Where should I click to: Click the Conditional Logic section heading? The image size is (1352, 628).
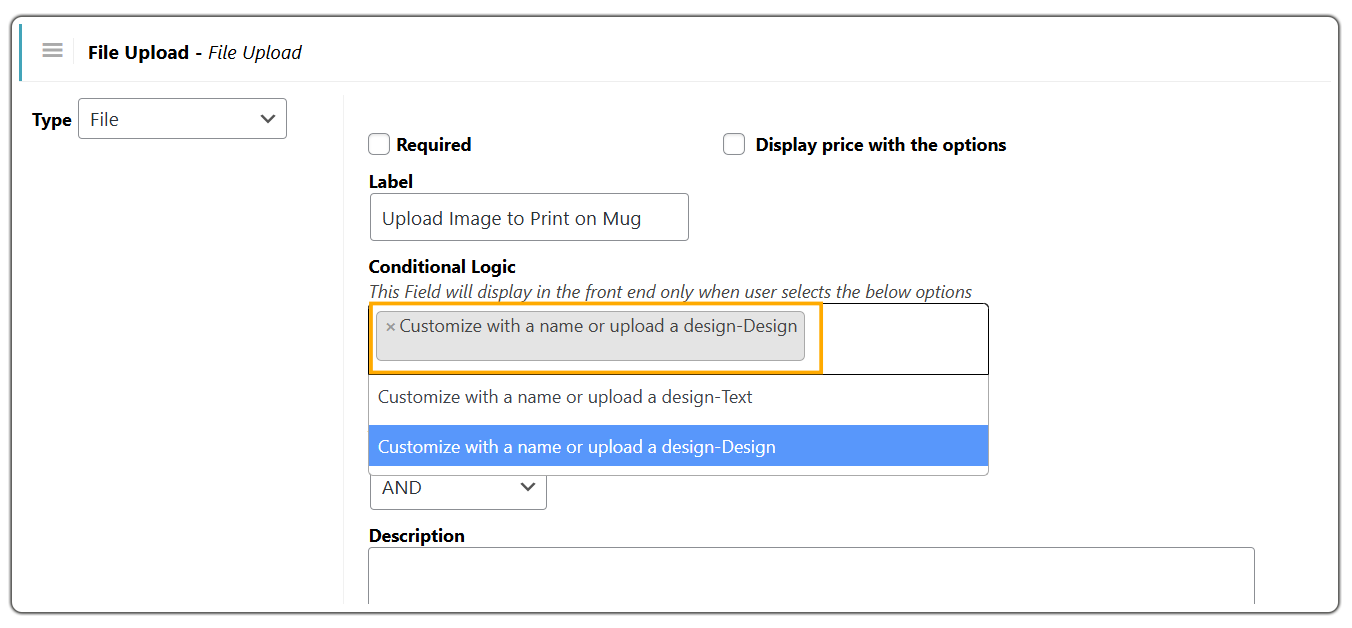[442, 266]
